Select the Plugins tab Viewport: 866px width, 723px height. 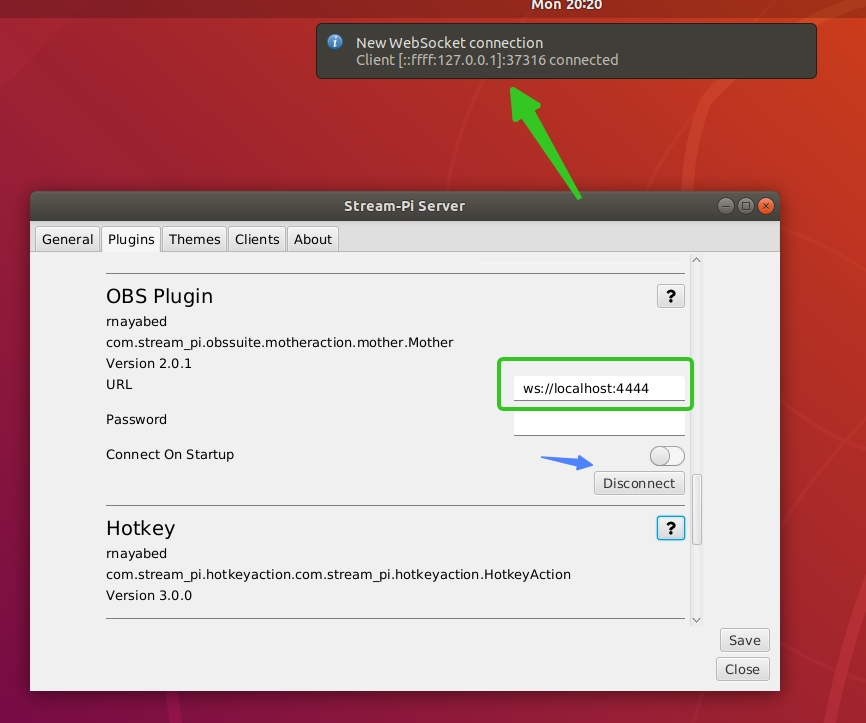131,239
